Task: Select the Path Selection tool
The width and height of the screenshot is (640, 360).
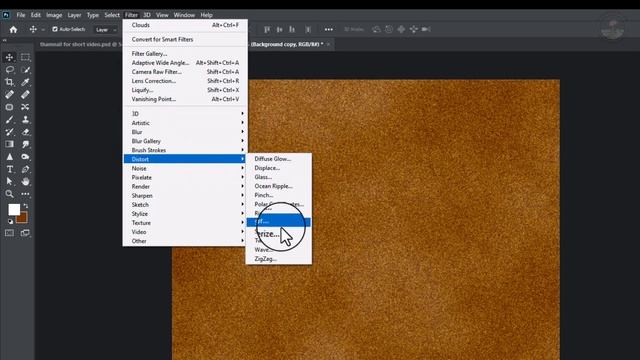Action: point(9,181)
